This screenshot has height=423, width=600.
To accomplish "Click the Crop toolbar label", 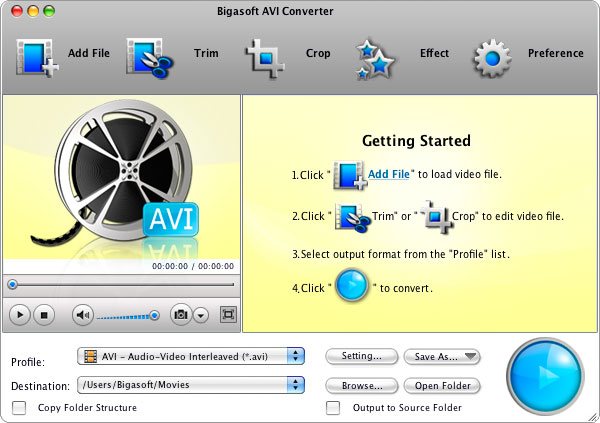I will tap(318, 53).
